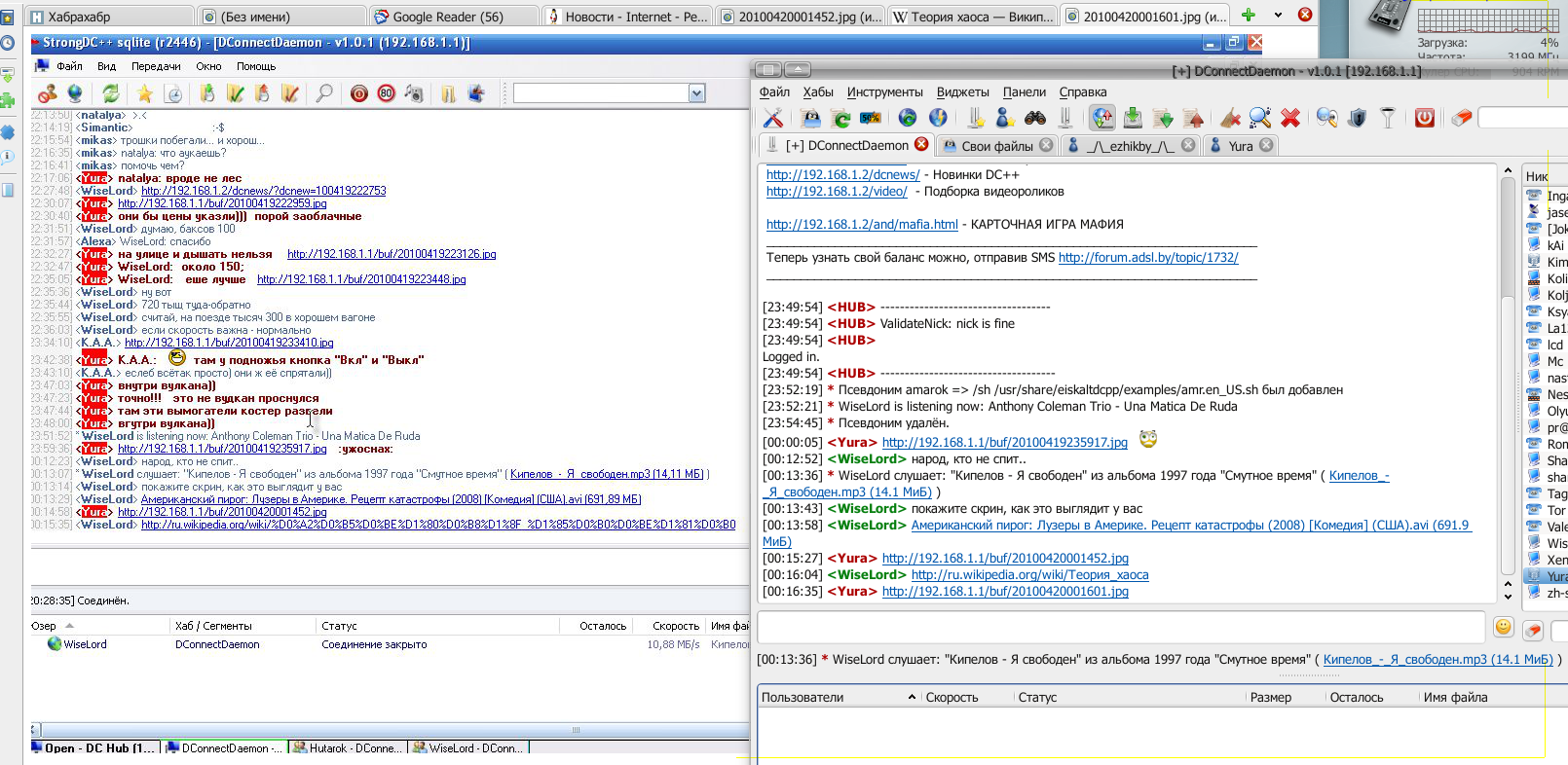Open the mafia.html link in hub chat
Viewport: 1568px width, 765px height.
[862, 224]
